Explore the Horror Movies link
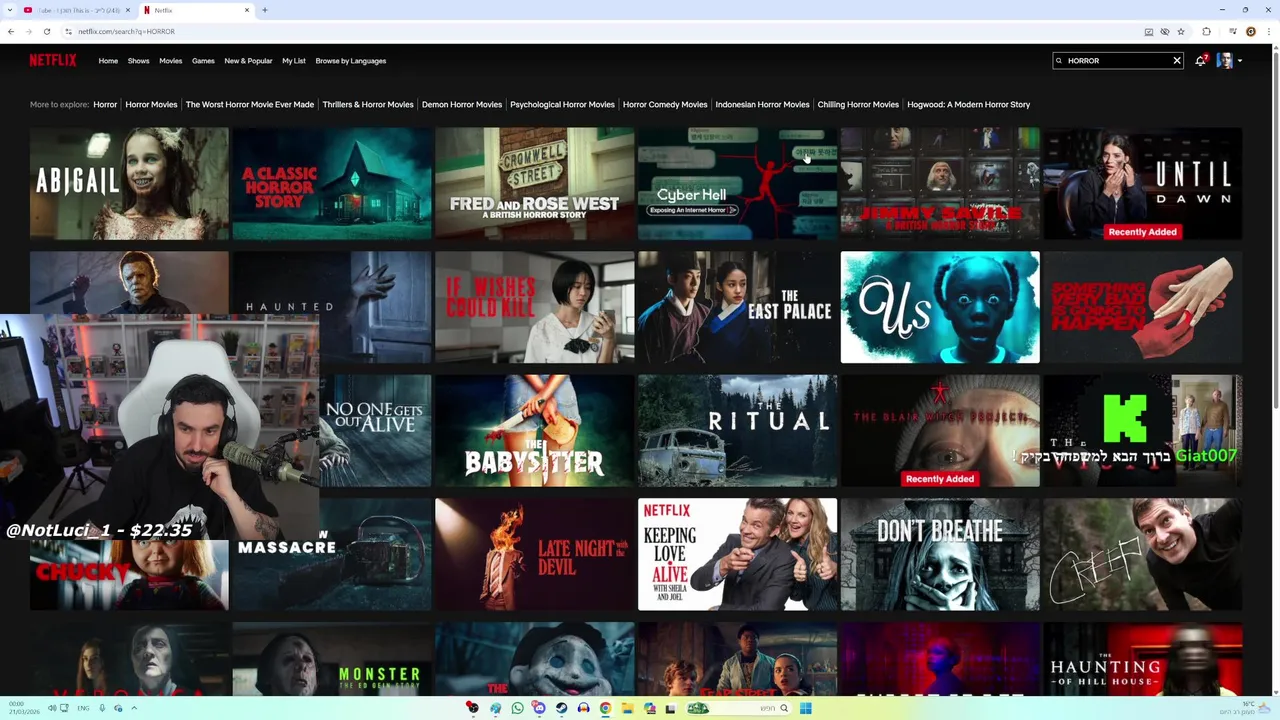This screenshot has height=720, width=1280. [x=151, y=104]
